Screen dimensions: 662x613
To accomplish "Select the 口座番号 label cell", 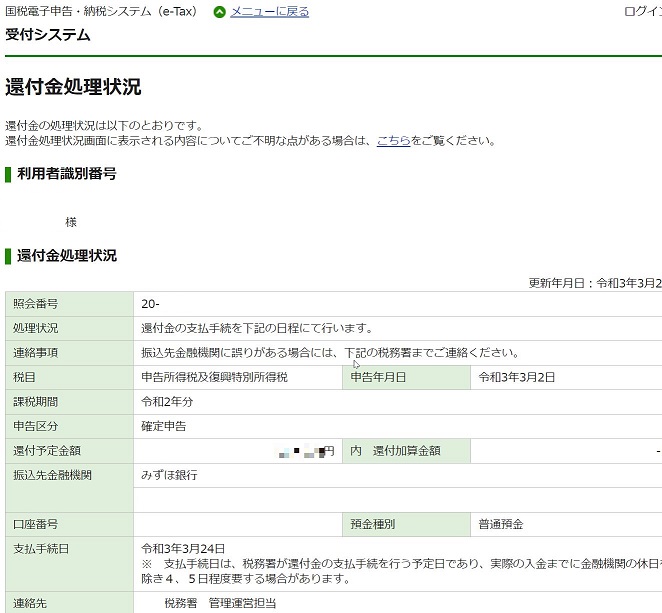I will coord(69,525).
